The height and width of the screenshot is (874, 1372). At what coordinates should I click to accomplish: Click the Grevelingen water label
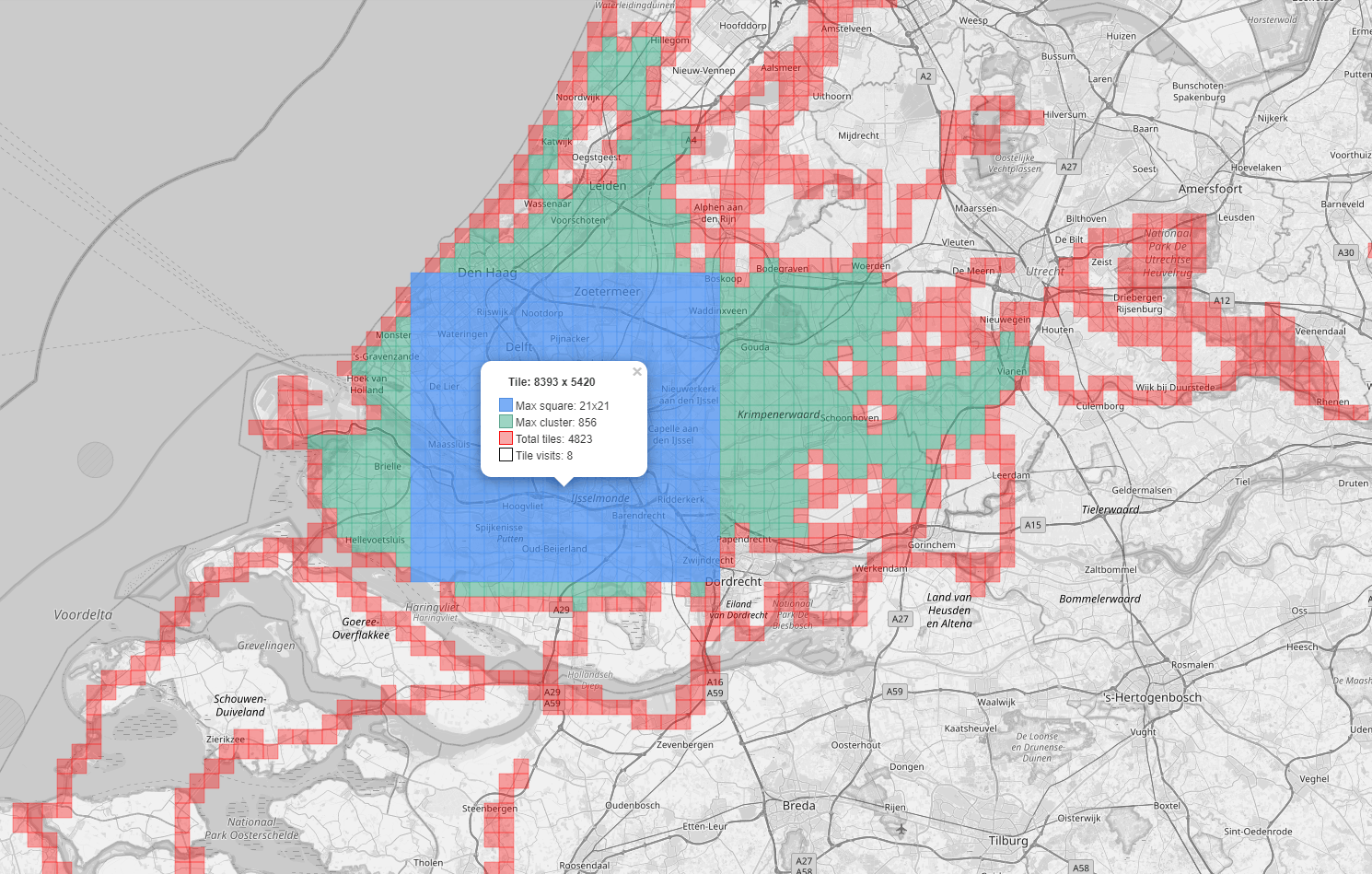click(x=266, y=646)
